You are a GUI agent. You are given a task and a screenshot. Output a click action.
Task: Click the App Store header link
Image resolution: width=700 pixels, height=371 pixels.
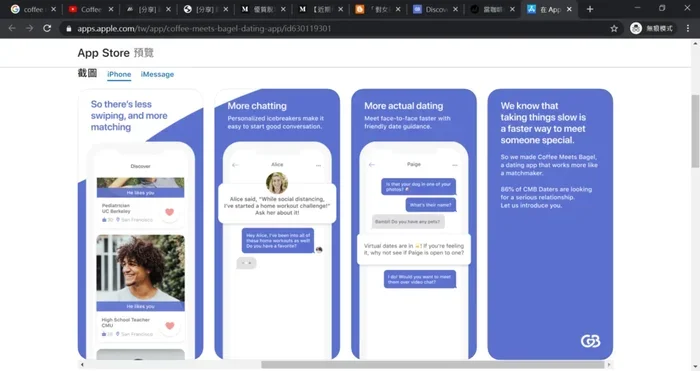[x=104, y=53]
